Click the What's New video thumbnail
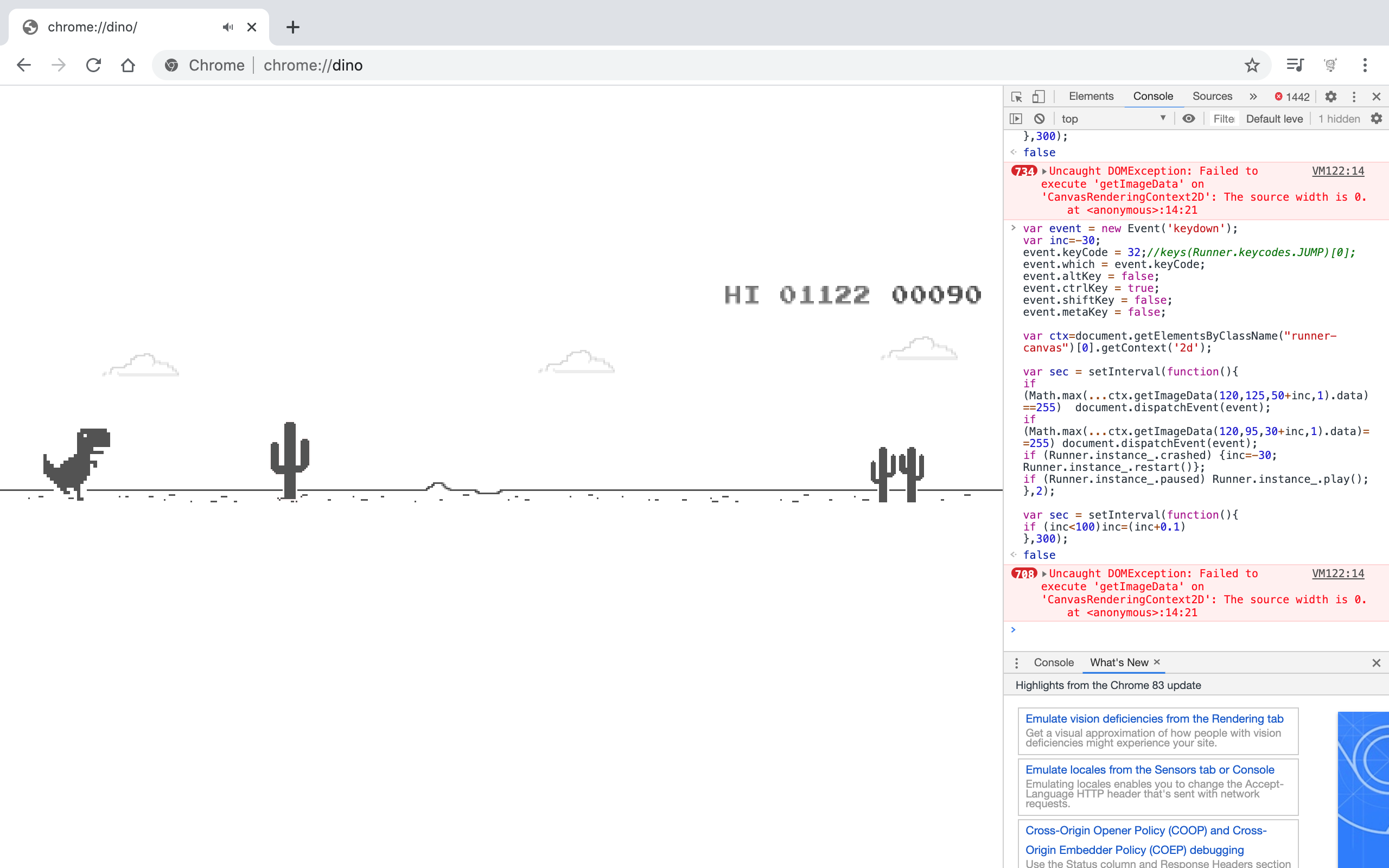Viewport: 1389px width, 868px height. 1363,790
